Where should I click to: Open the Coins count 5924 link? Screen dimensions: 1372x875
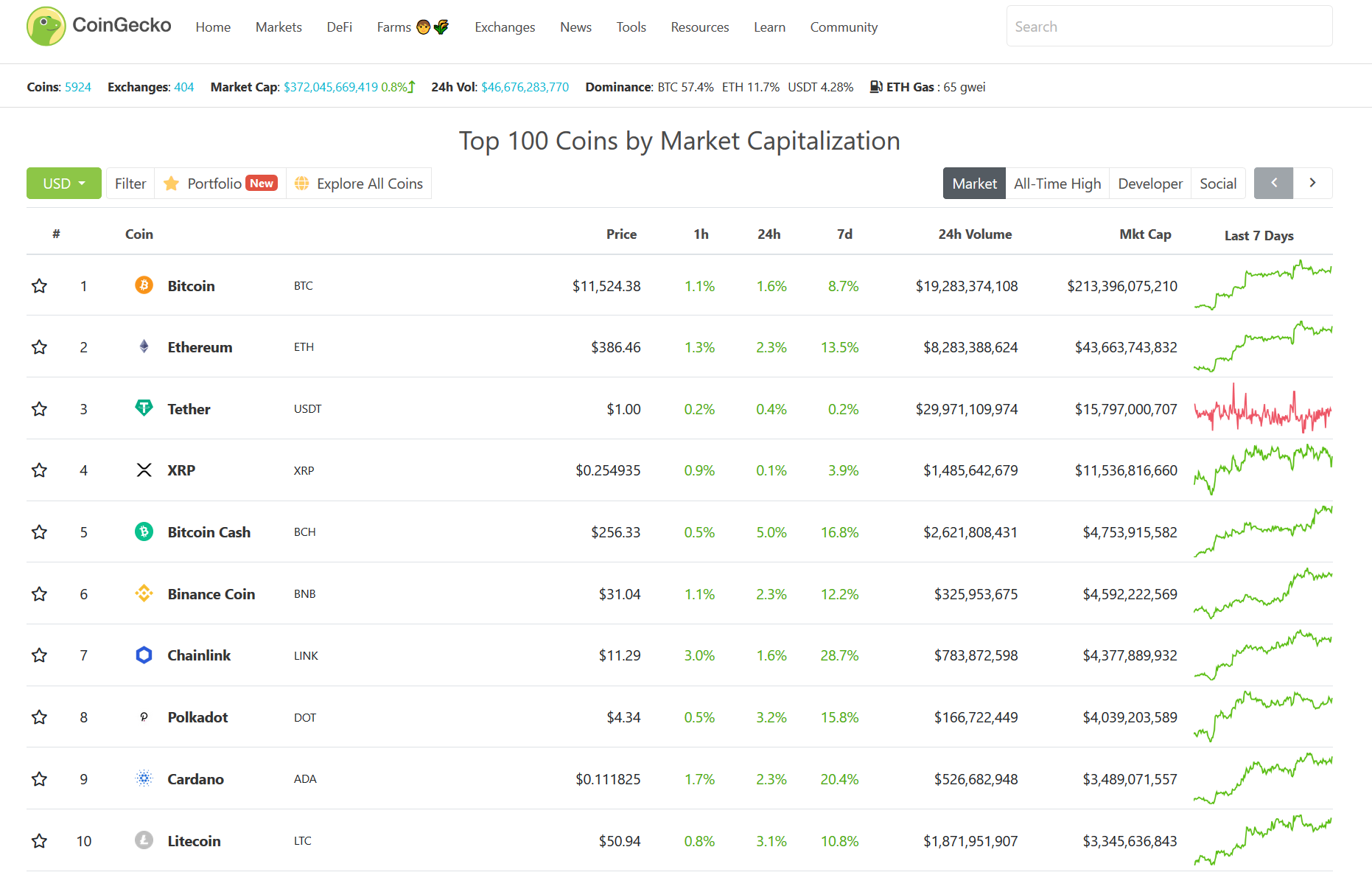[x=78, y=87]
